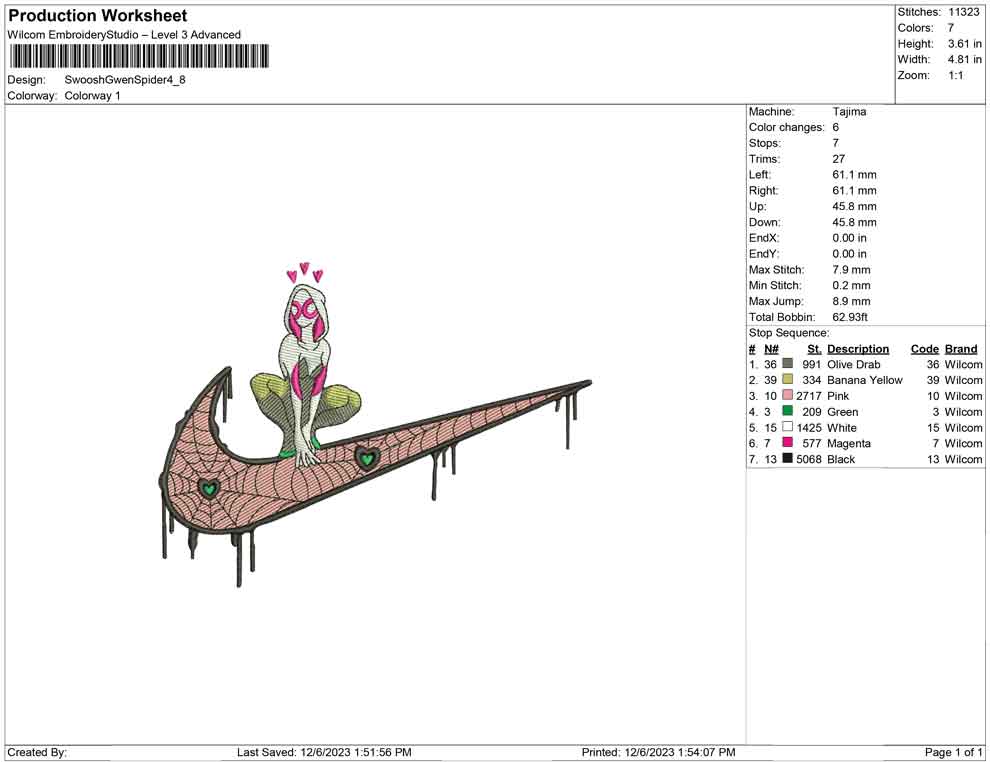
Task: Click the Production Worksheet title
Action: [x=98, y=16]
